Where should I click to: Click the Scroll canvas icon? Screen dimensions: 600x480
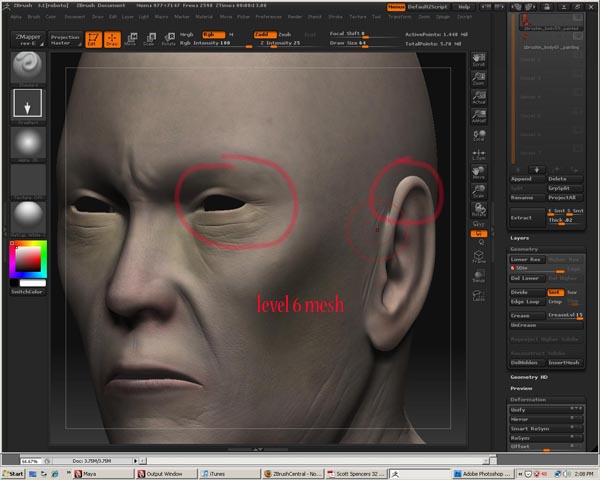[x=479, y=60]
